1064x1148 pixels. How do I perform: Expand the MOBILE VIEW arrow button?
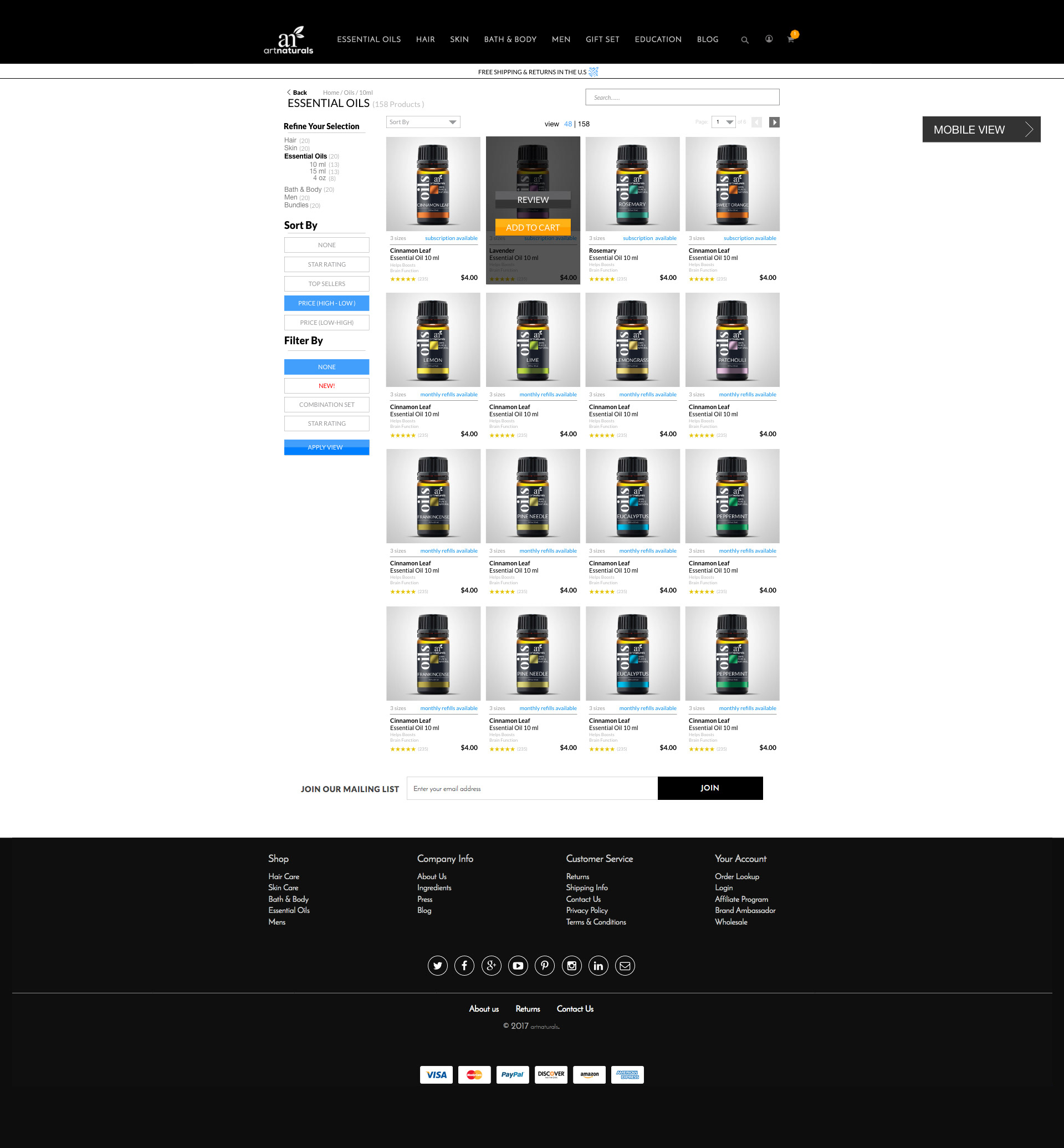click(x=981, y=130)
